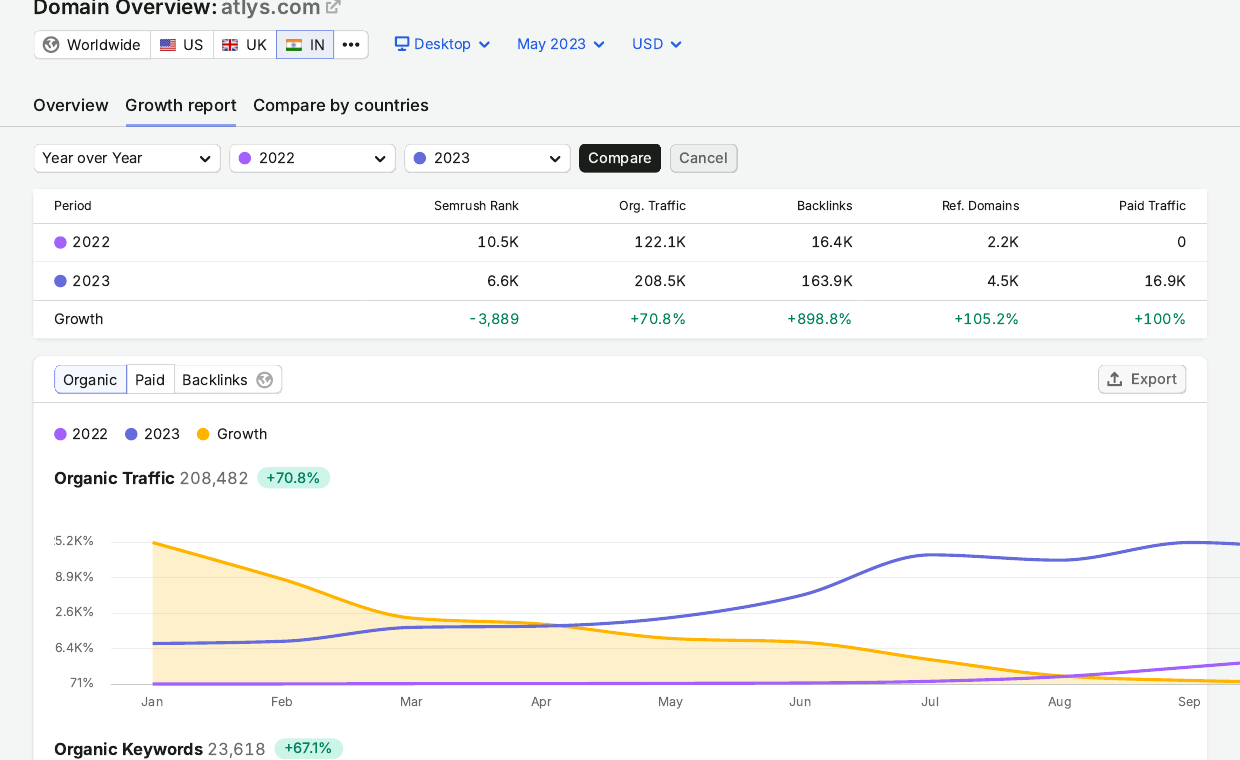Click the Org. Traffic column header
Screen dimensions: 1240x760
click(652, 206)
